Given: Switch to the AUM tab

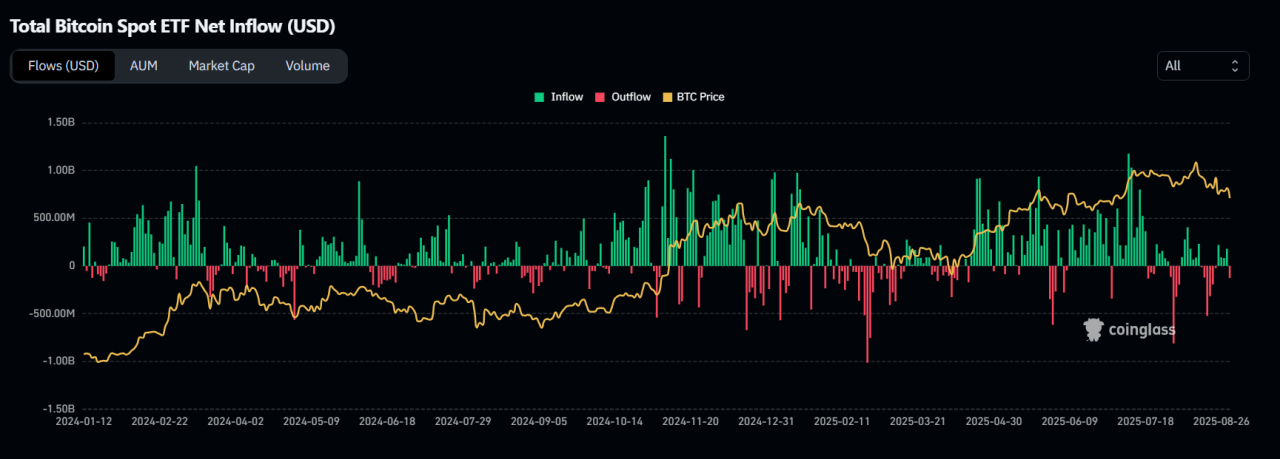Looking at the screenshot, I should click(144, 66).
